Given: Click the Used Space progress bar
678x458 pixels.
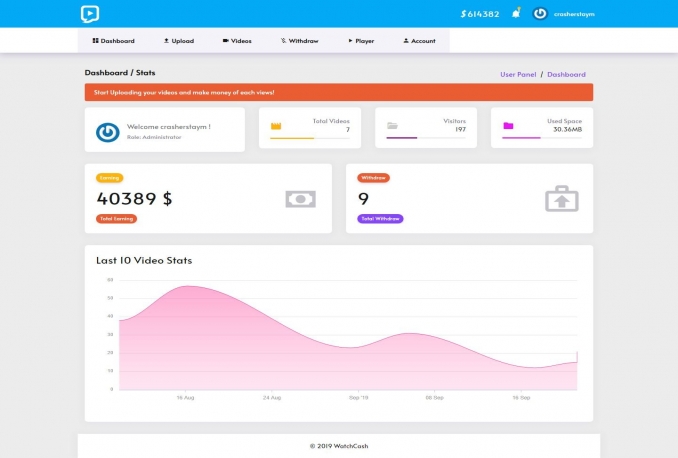Looking at the screenshot, I should click(x=542, y=138).
